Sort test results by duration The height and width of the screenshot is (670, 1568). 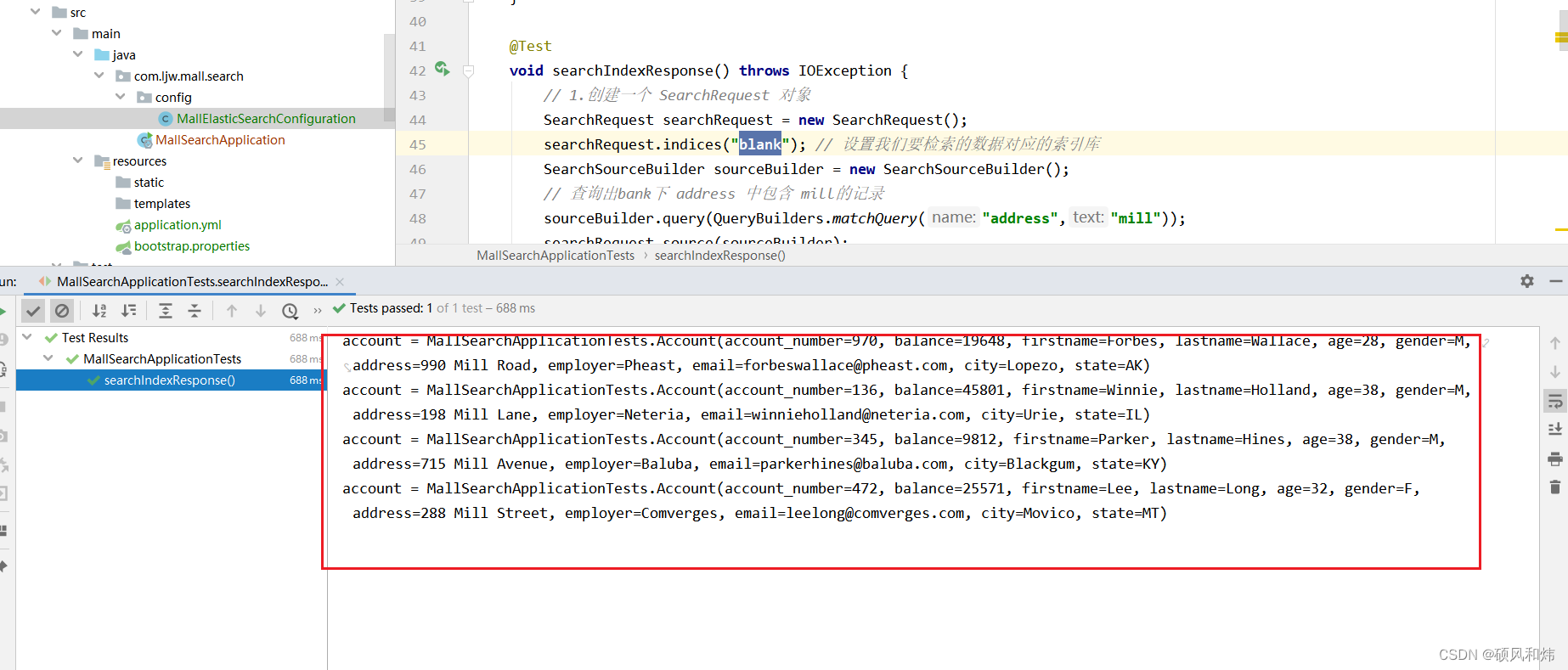[128, 311]
